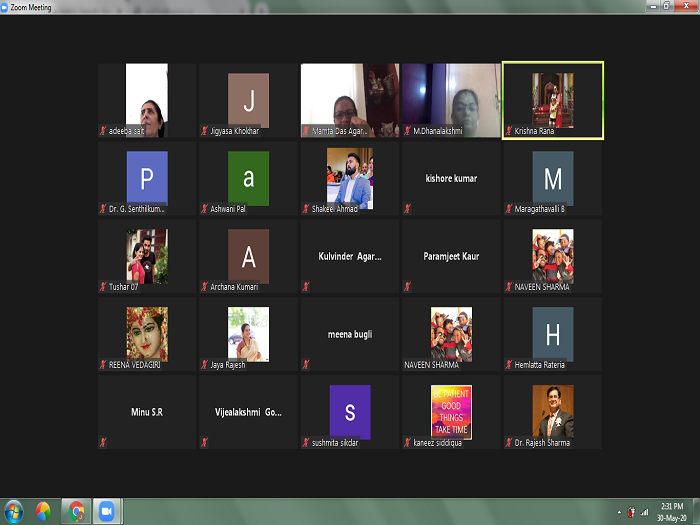Viewport: 700px width, 525px height.
Task: Click the muted mic icon beside Tushar 07
Action: [103, 287]
